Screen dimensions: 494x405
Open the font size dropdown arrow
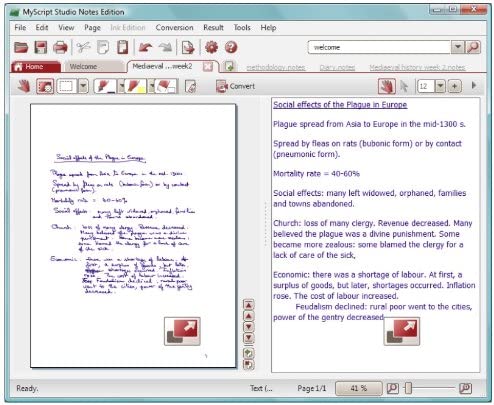440,86
